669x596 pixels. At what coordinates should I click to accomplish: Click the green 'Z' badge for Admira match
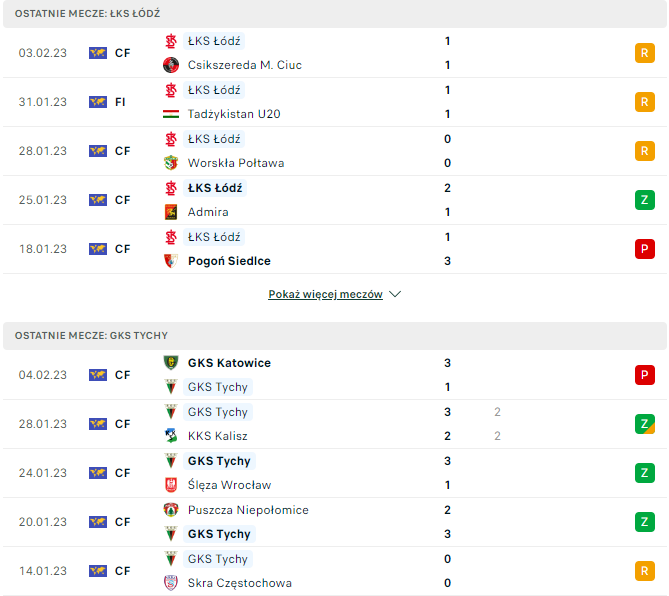[645, 200]
